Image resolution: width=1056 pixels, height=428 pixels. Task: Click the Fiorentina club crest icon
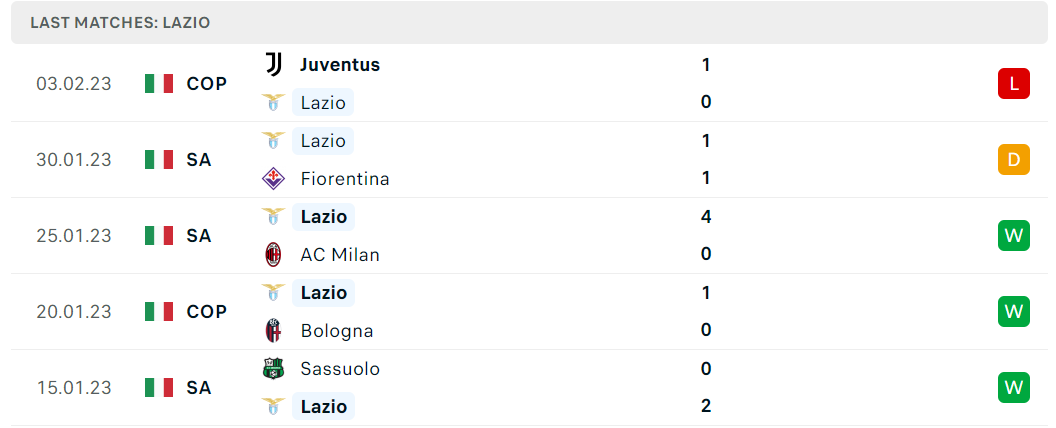point(273,178)
